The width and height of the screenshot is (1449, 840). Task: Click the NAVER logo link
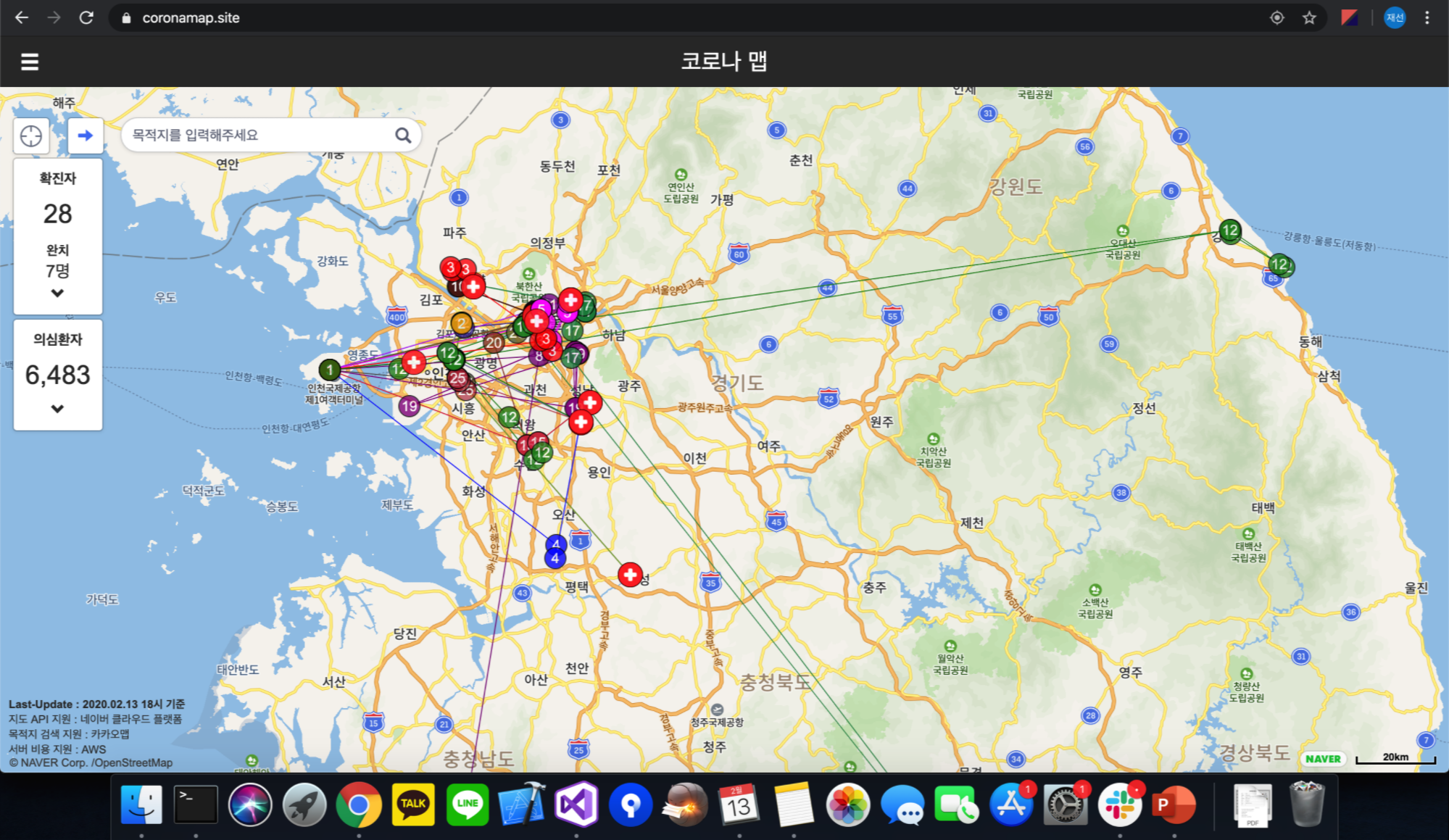[x=1323, y=759]
